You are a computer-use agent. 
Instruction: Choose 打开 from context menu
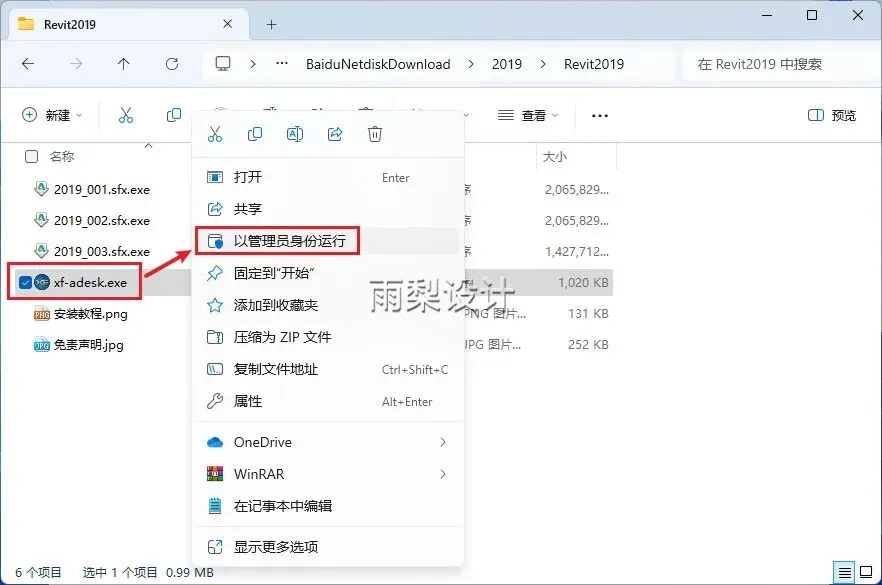(x=327, y=177)
